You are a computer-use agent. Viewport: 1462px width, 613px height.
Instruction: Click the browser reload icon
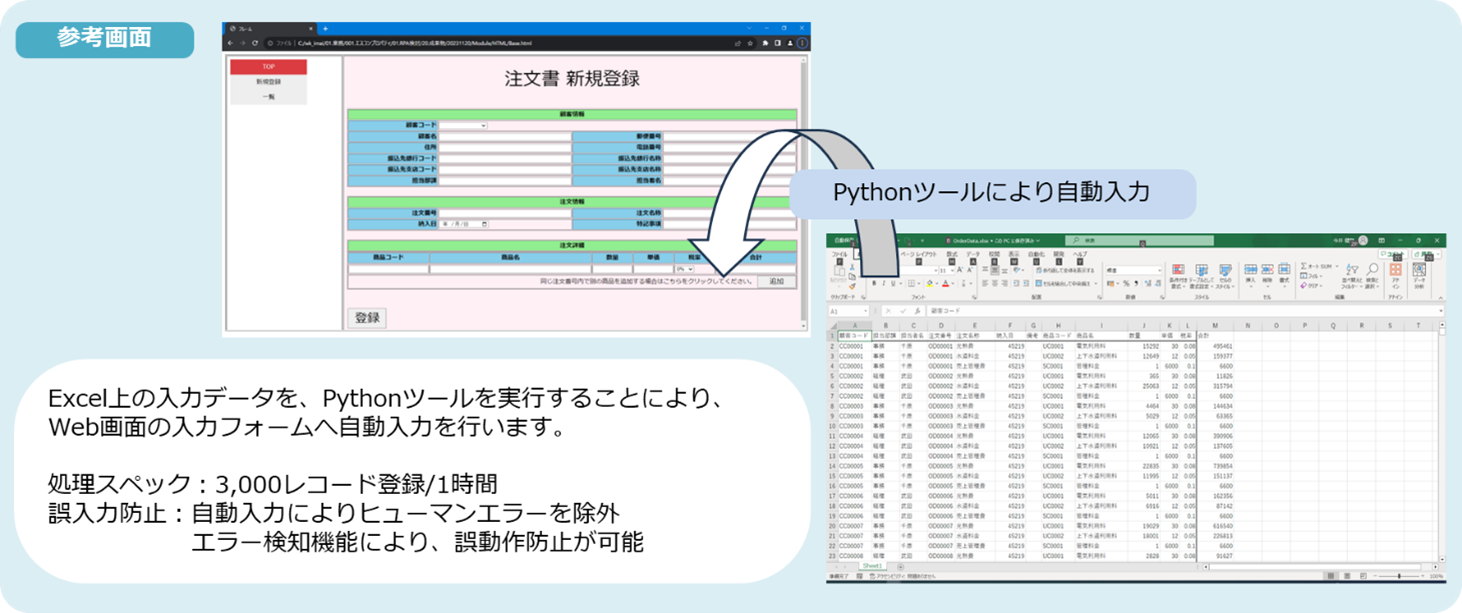pyautogui.click(x=255, y=43)
